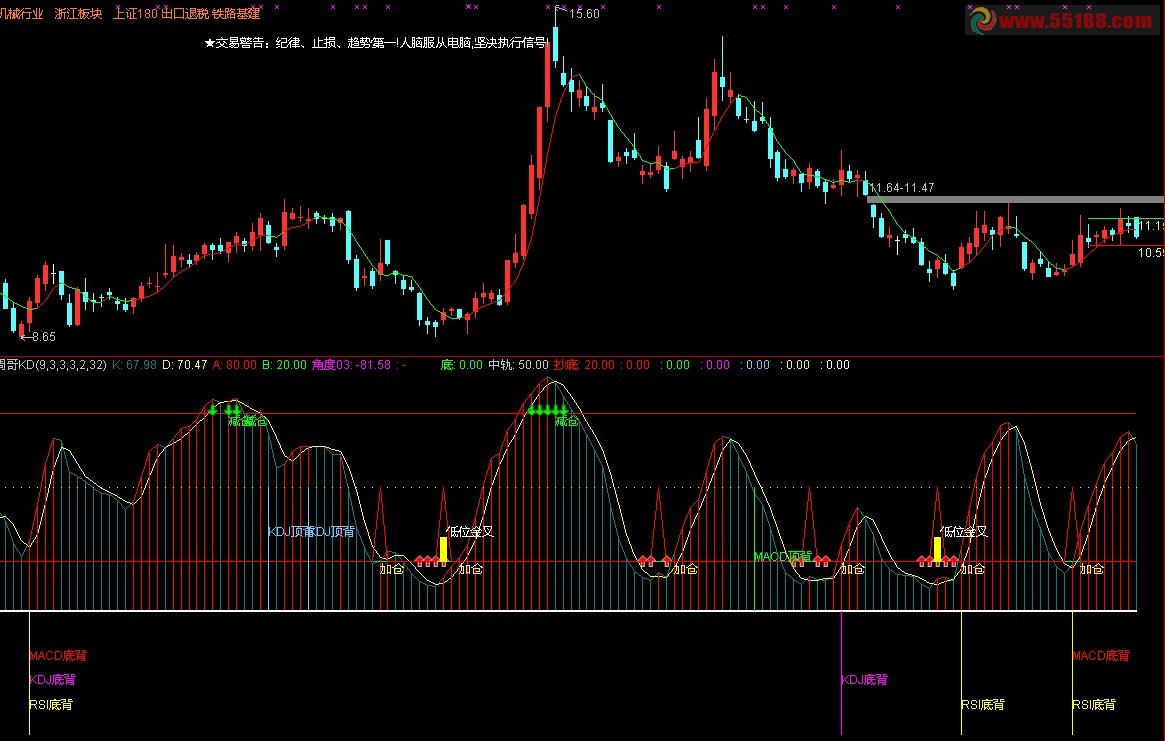Image resolution: width=1165 pixels, height=741 pixels.
Task: Click the yellow 低位金叉 bar near MACD顶背
Action: coord(937,548)
